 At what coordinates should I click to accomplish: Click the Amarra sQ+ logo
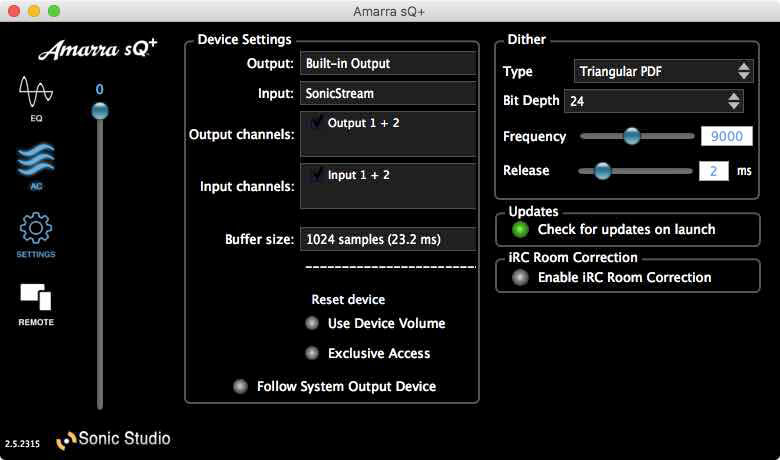click(98, 49)
